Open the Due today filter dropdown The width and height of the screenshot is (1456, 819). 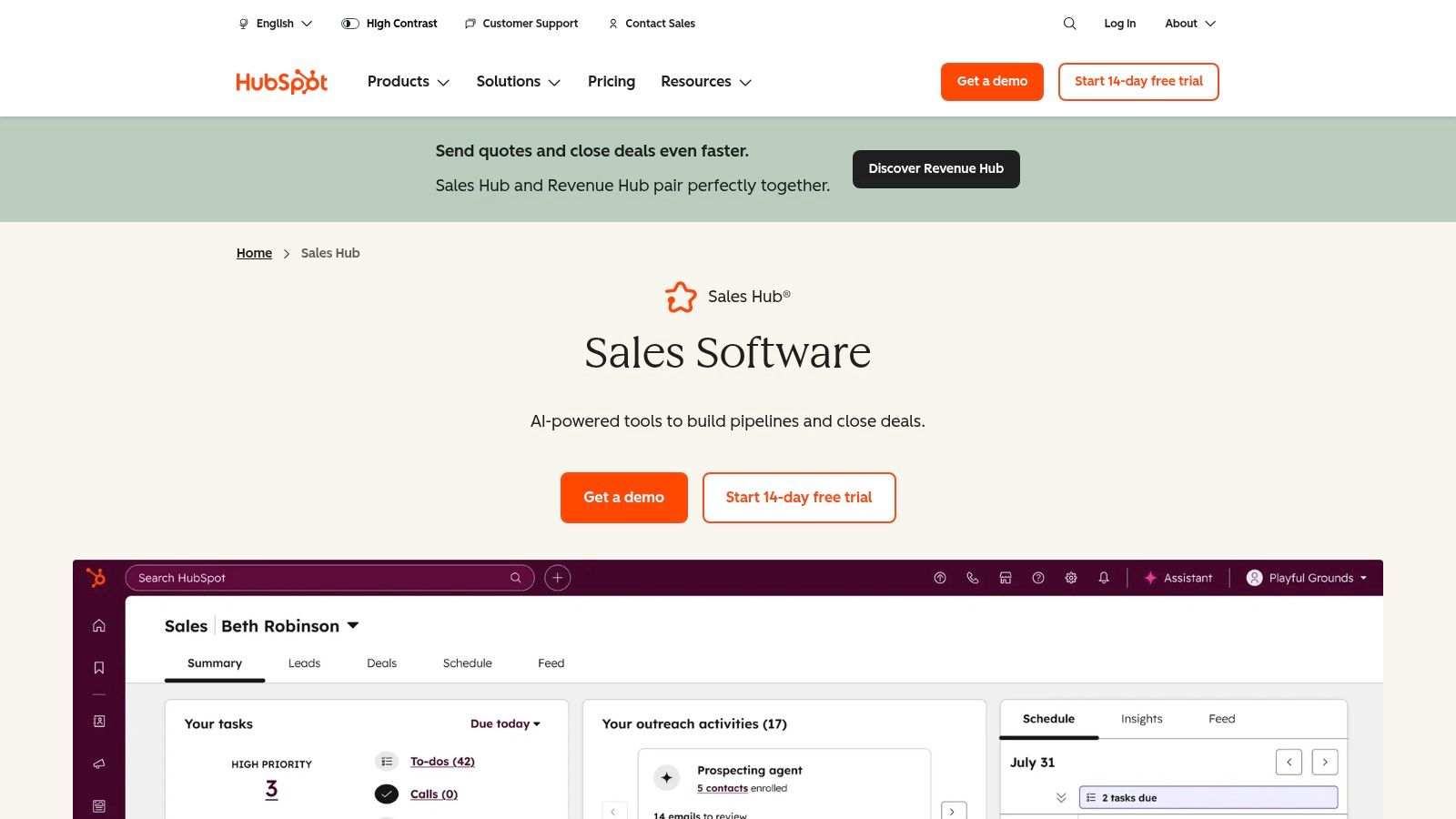(505, 724)
